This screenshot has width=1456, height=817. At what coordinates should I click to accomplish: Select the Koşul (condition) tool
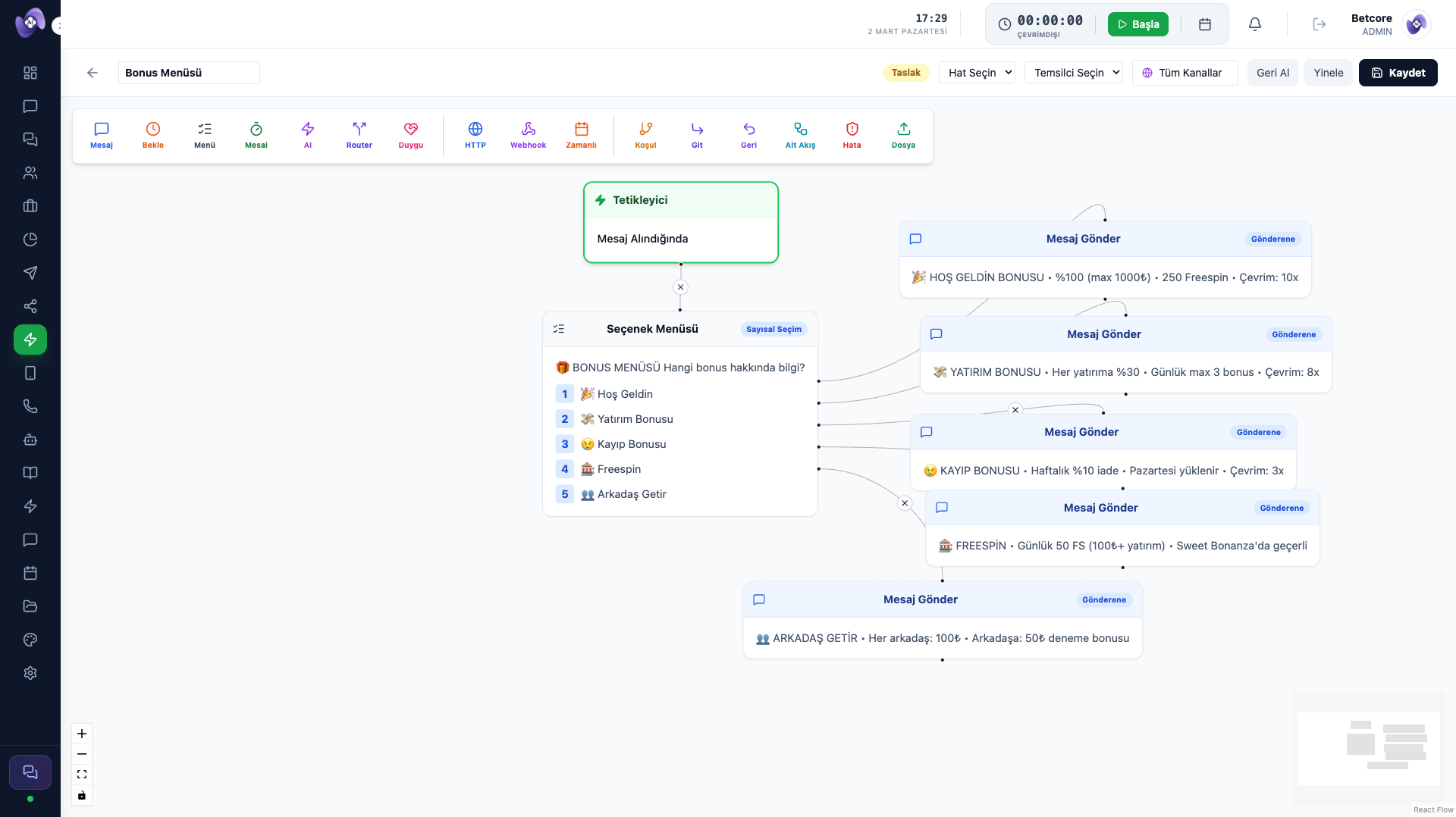645,135
